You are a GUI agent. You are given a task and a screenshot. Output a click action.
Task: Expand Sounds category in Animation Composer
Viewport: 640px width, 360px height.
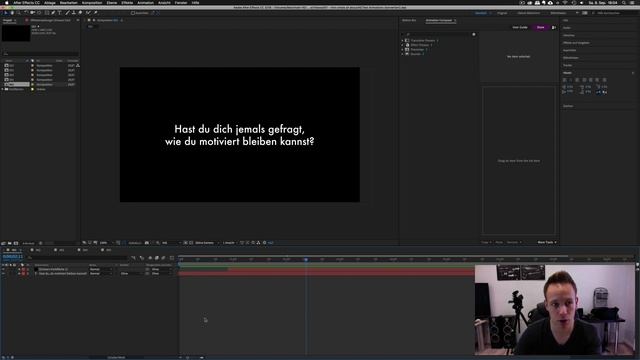click(402, 54)
